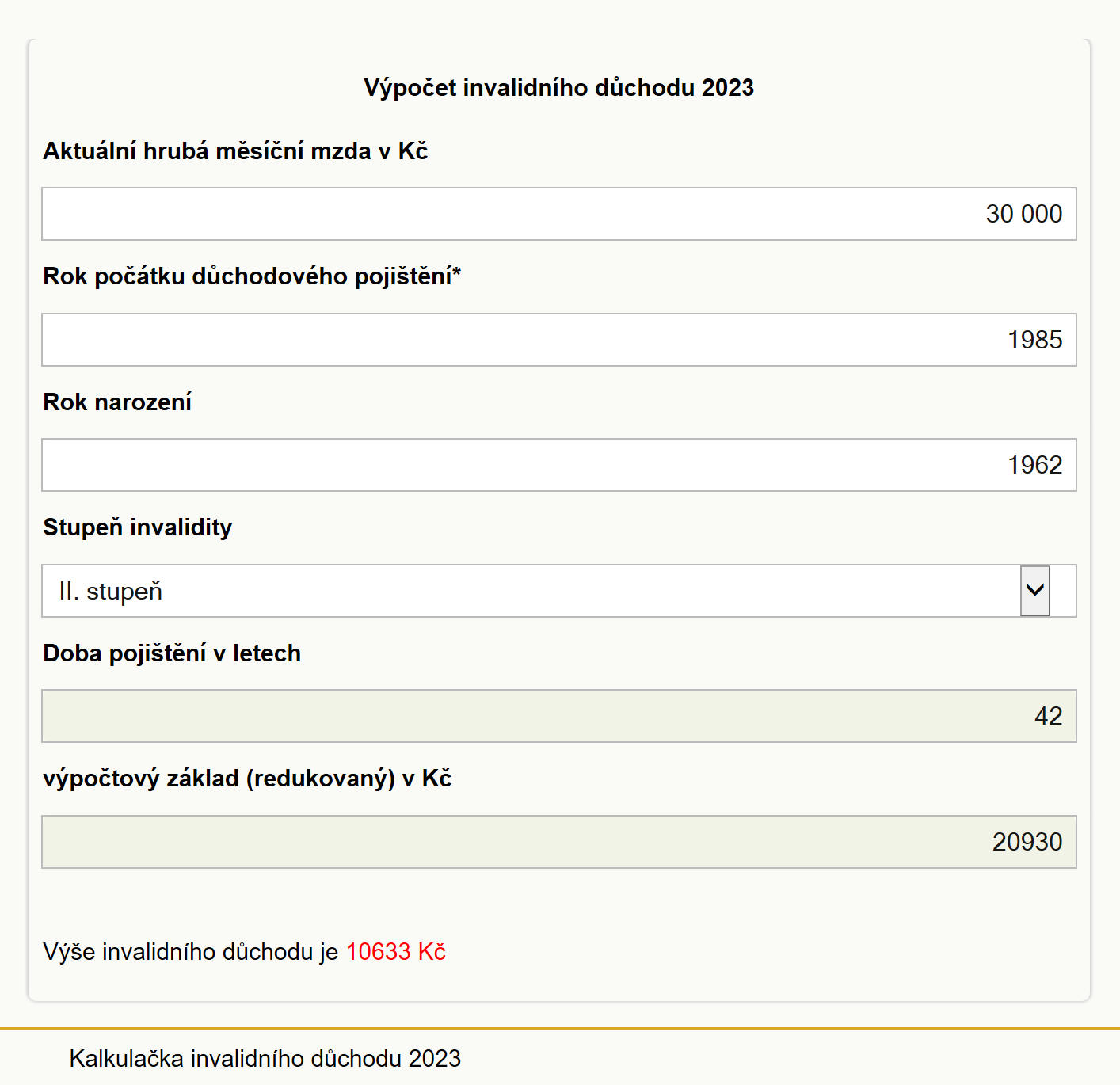Select the II. stupeň combo box text

coord(110,592)
